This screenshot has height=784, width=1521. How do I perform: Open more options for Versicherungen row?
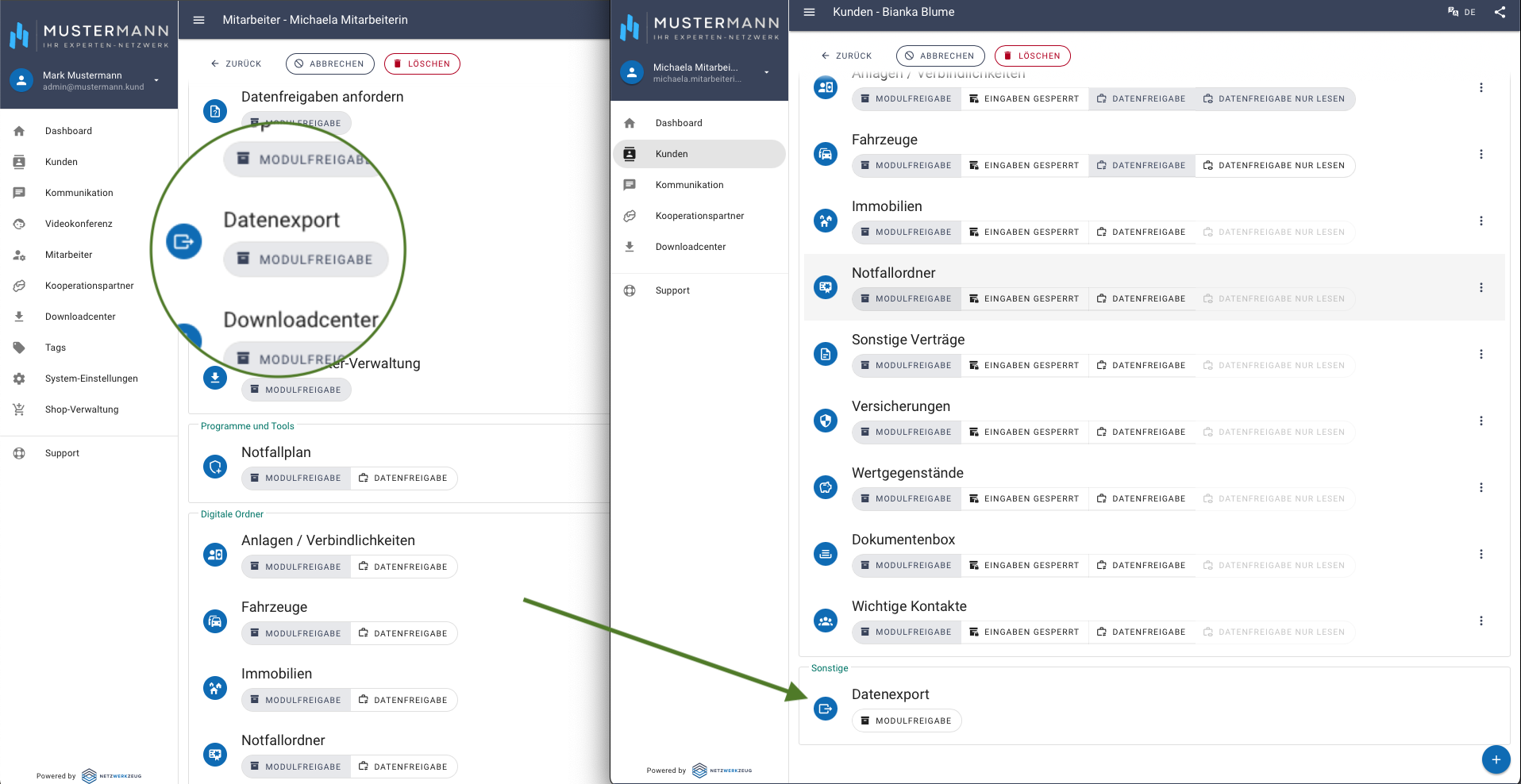[x=1481, y=421]
